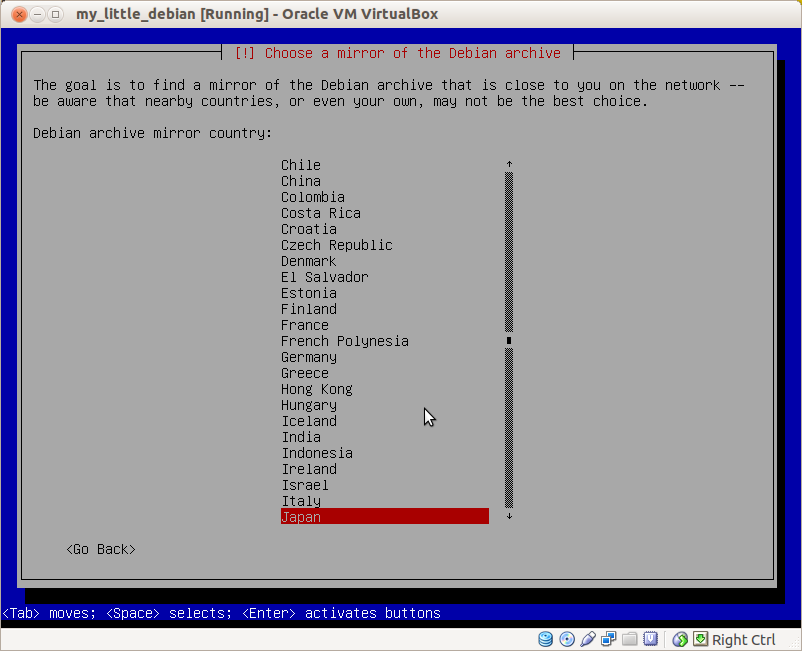
Task: Minimize the VirtualBox window
Action: (37, 14)
